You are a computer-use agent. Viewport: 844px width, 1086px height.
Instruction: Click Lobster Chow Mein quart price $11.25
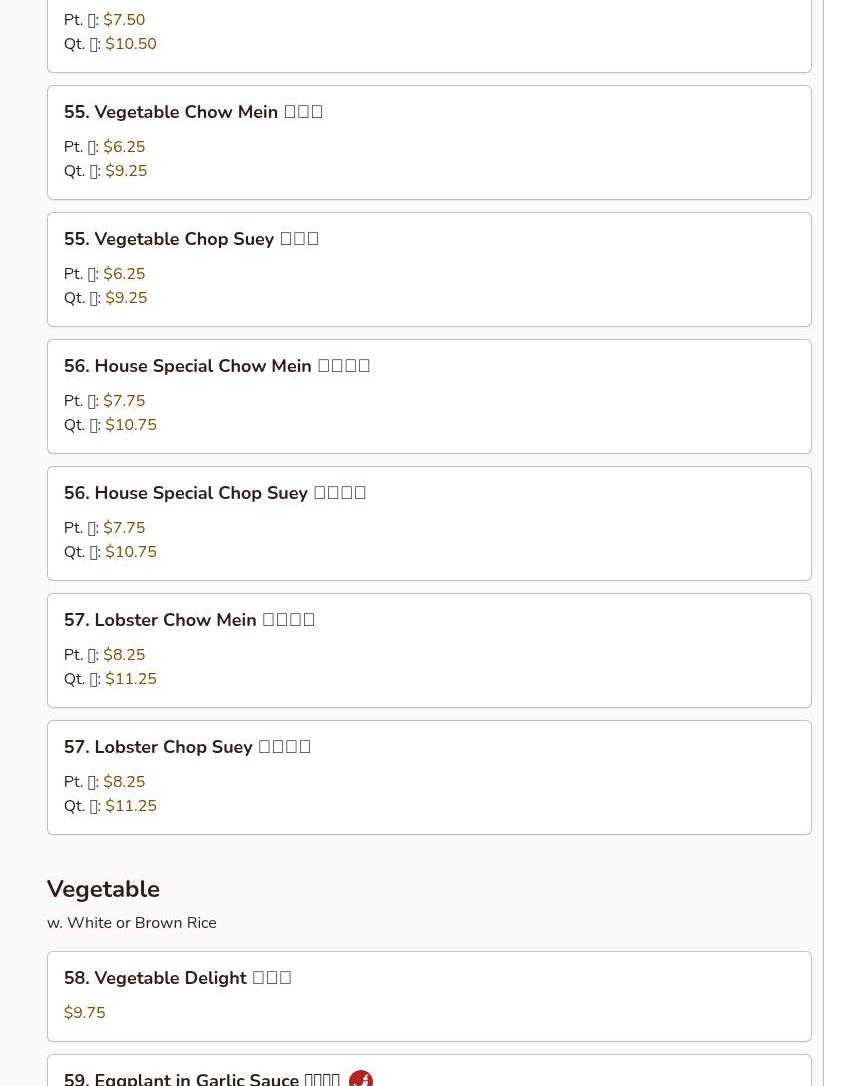[x=131, y=679]
